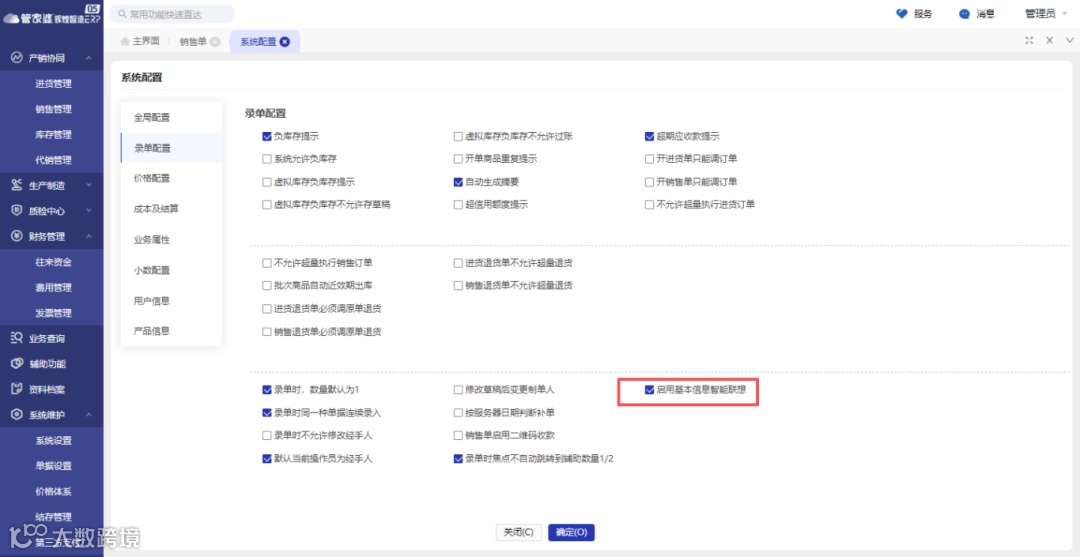Open 价格体系 in the sidebar

coord(52,491)
